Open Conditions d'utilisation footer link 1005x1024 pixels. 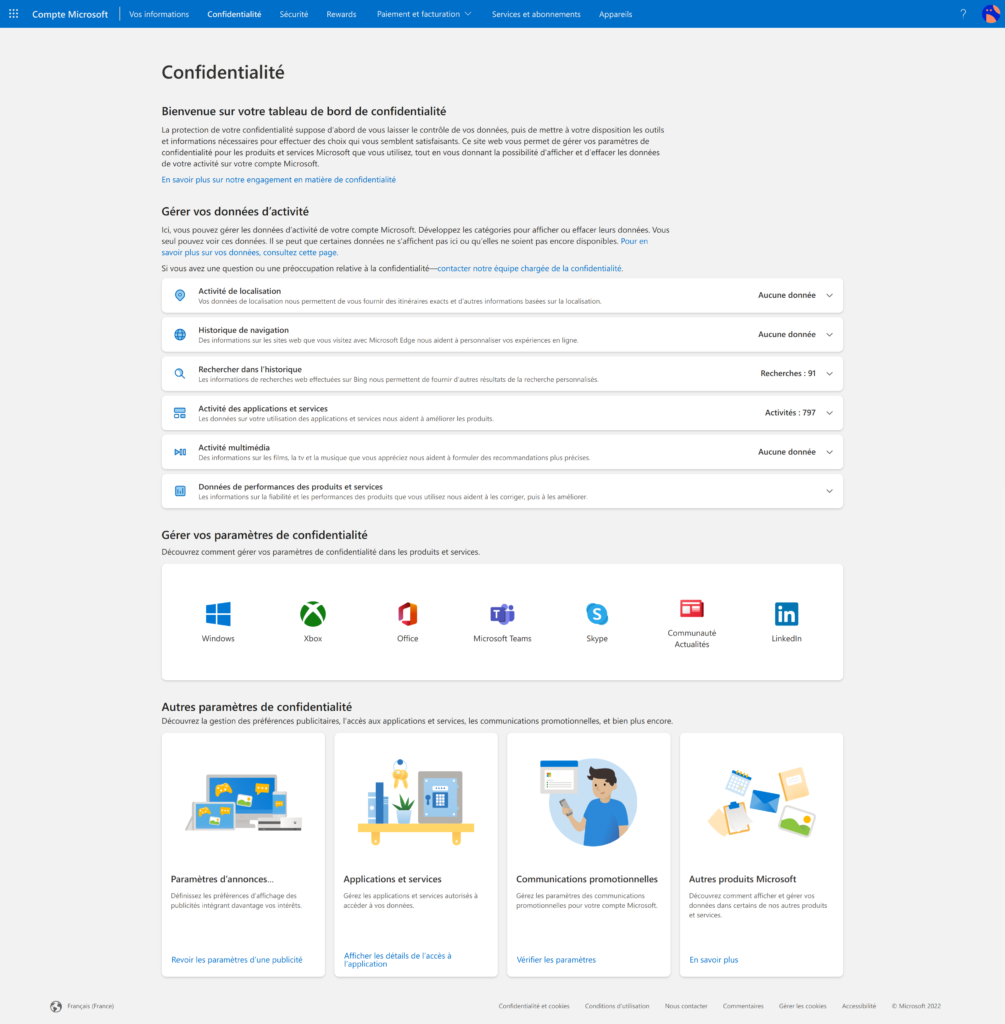point(616,1006)
